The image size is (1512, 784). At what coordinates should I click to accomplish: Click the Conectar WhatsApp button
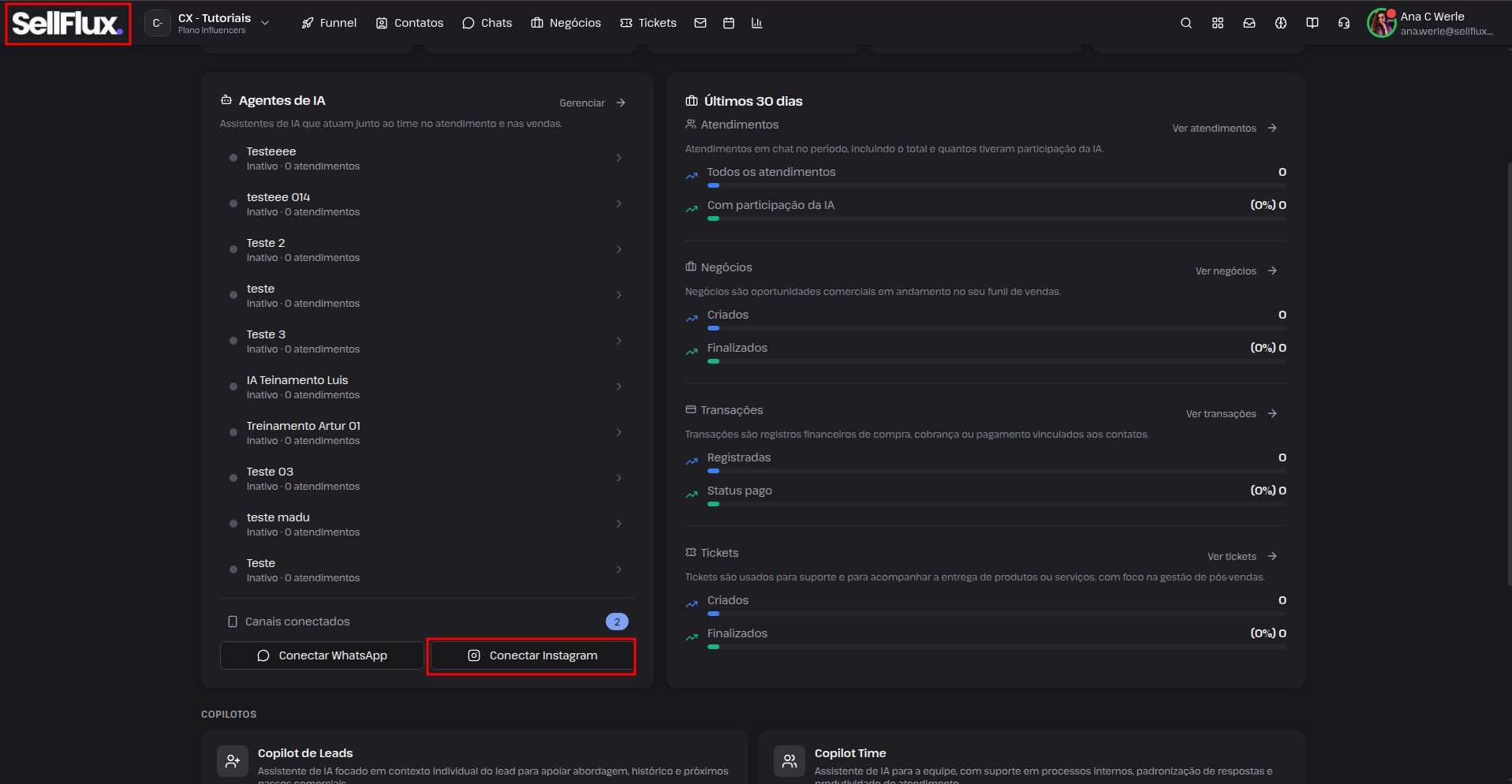[322, 655]
